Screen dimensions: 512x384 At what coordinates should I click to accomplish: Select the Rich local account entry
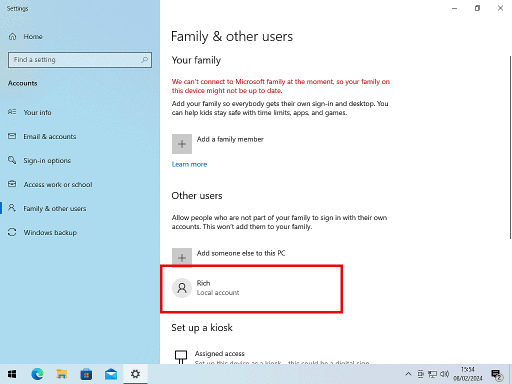coord(251,288)
